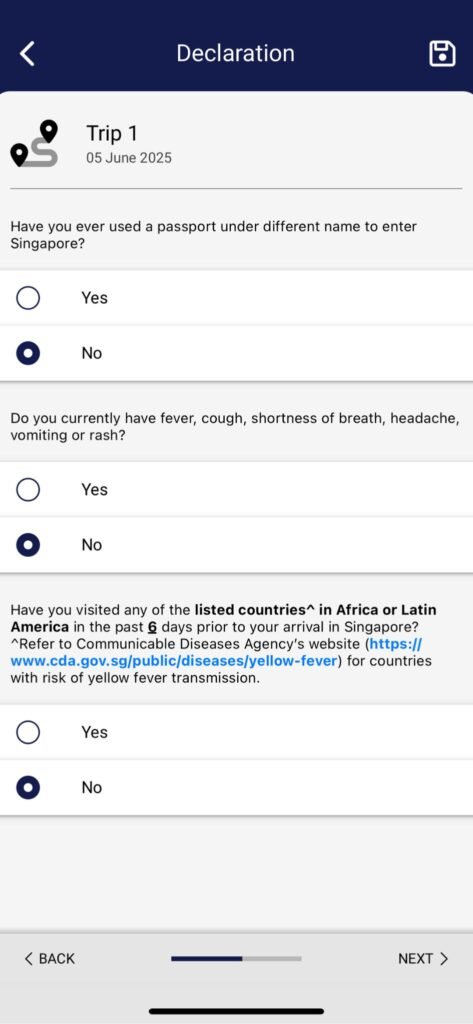Screen dimensions: 473x1024
Task: Tap the BACK button at bottom
Action: pyautogui.click(x=50, y=959)
